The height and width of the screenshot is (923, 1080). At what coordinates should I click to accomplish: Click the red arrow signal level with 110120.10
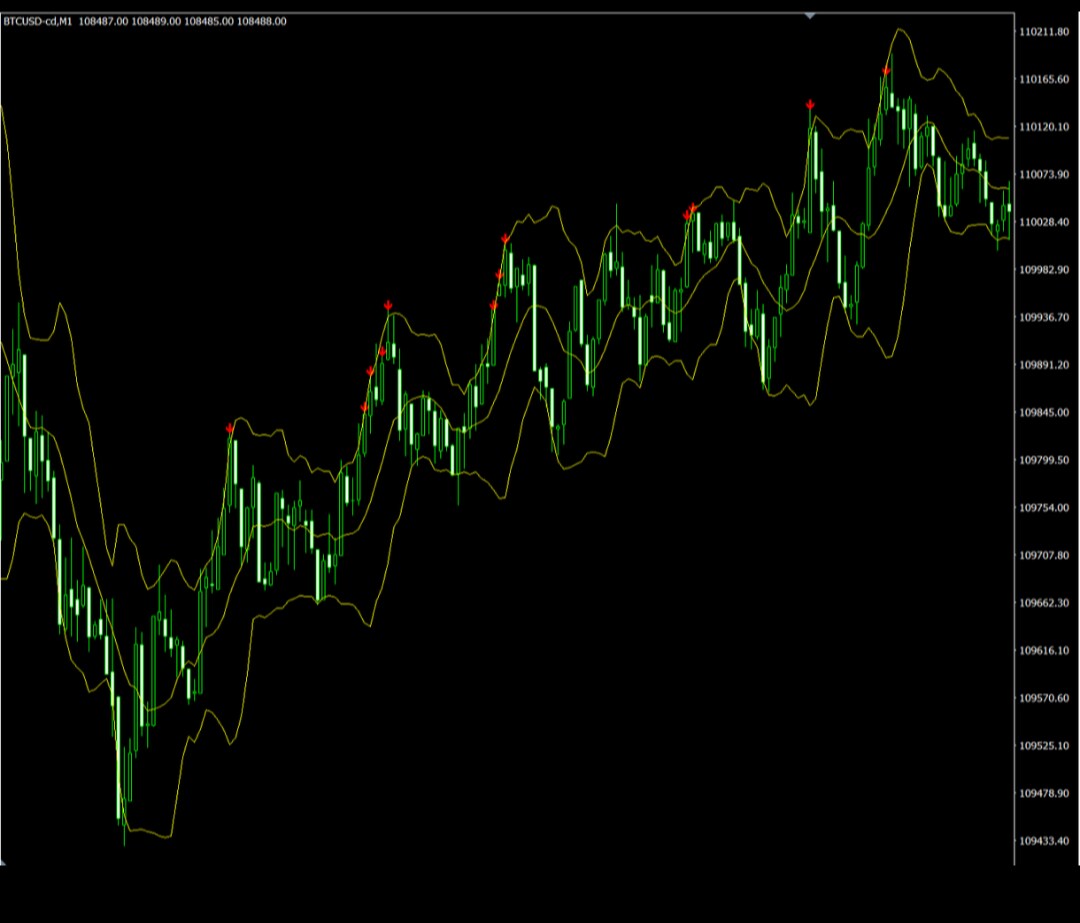click(811, 105)
